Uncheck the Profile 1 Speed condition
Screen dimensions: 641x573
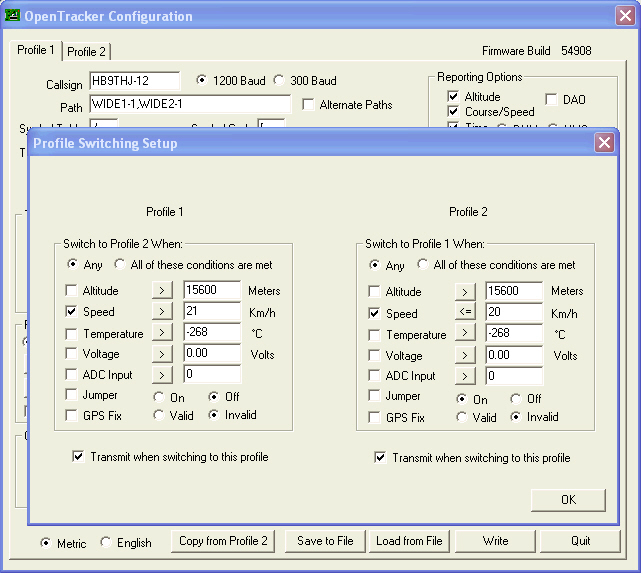coord(71,311)
